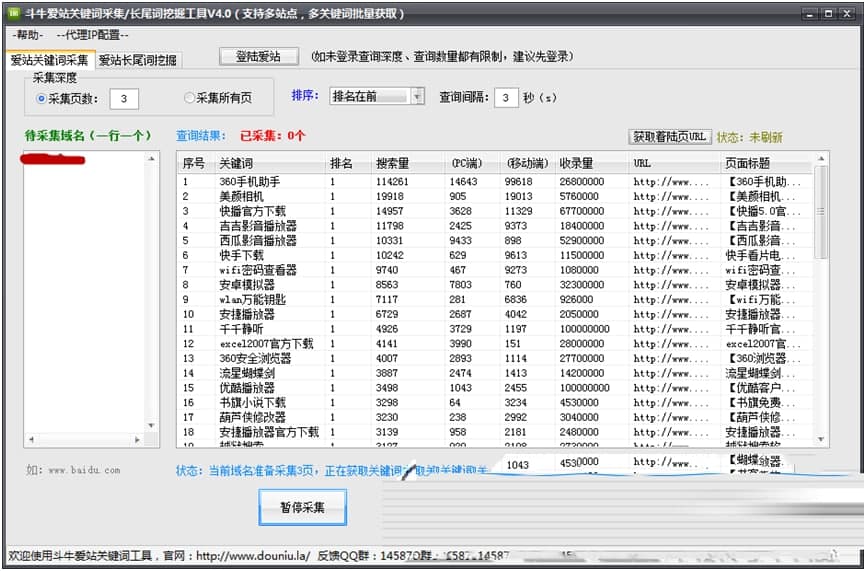Switch to 爱站长尾词挖掘 tab

point(138,60)
